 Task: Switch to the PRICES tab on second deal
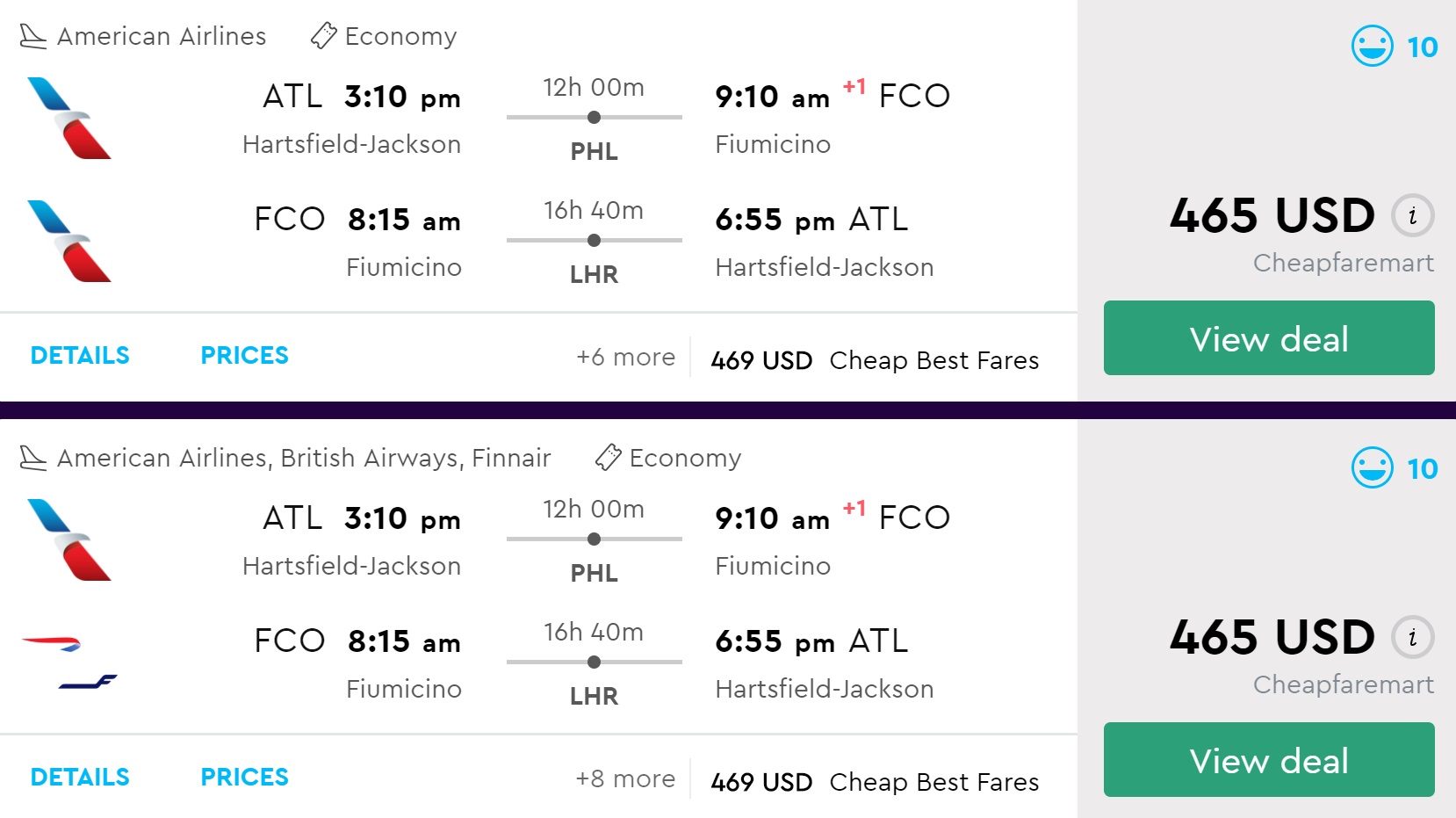pyautogui.click(x=244, y=777)
